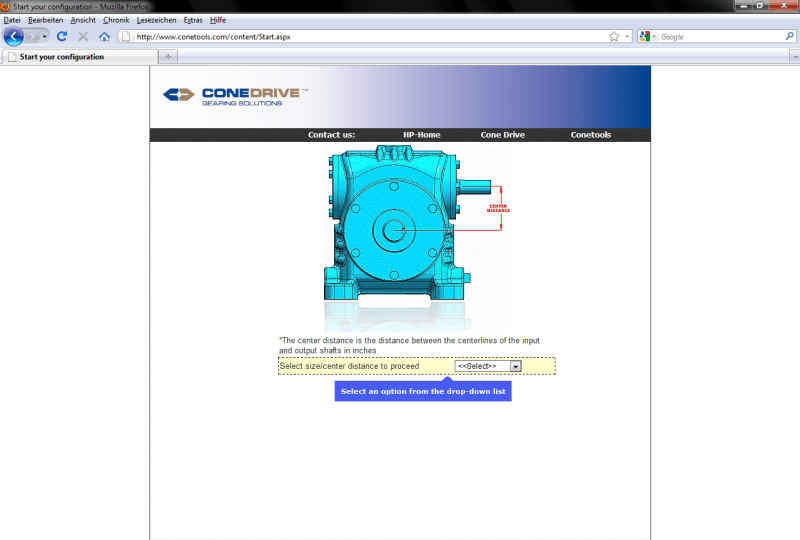Follow the HP-Home navigation link
Image resolution: width=800 pixels, height=540 pixels.
coord(421,135)
